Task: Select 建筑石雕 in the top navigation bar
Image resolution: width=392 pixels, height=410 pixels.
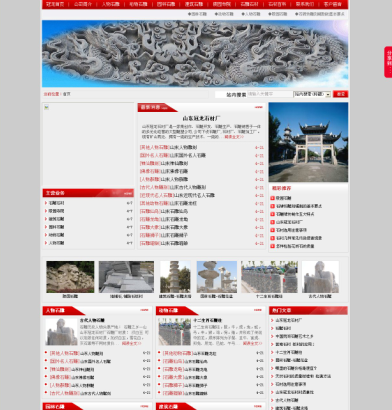Action: pos(194,4)
